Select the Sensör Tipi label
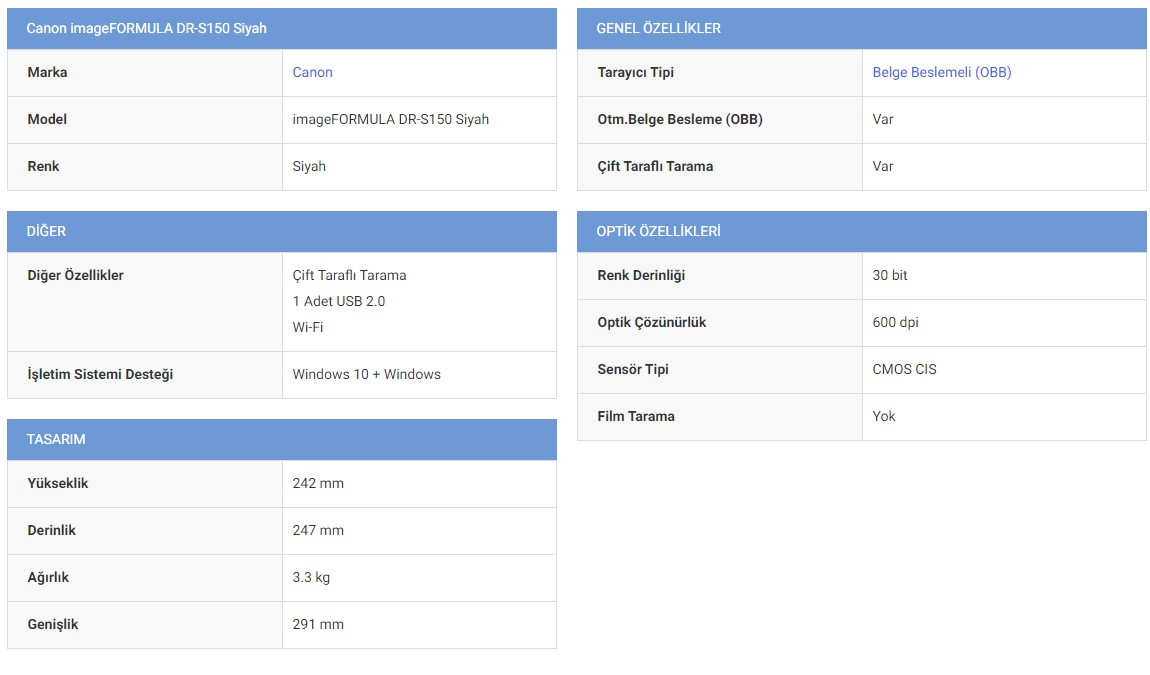 point(632,369)
